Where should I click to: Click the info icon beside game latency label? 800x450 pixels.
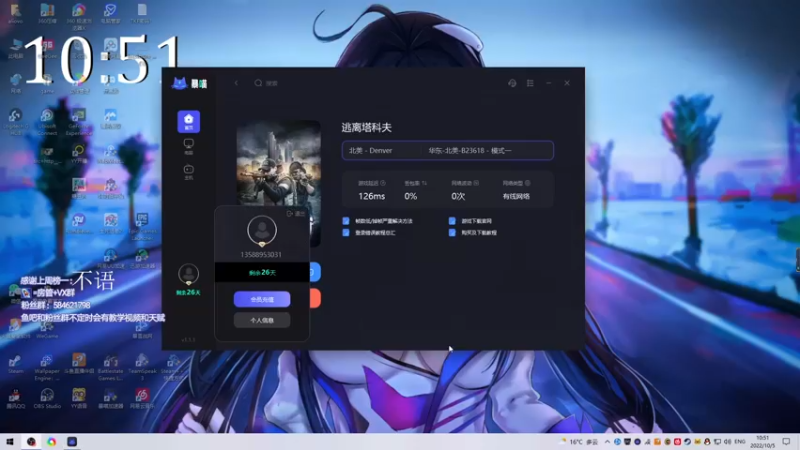383,183
